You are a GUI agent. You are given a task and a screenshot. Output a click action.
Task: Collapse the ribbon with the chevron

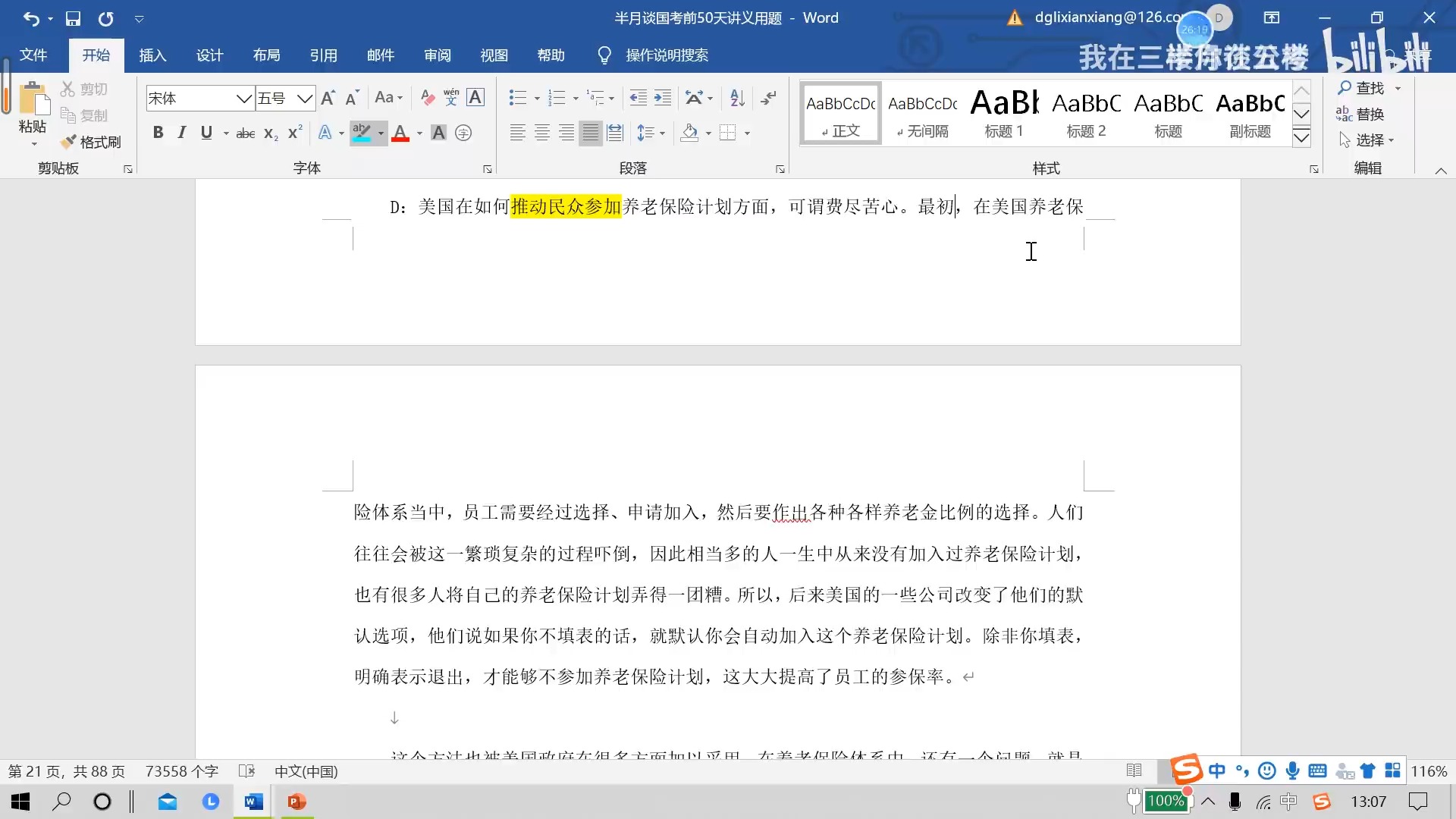click(1441, 171)
